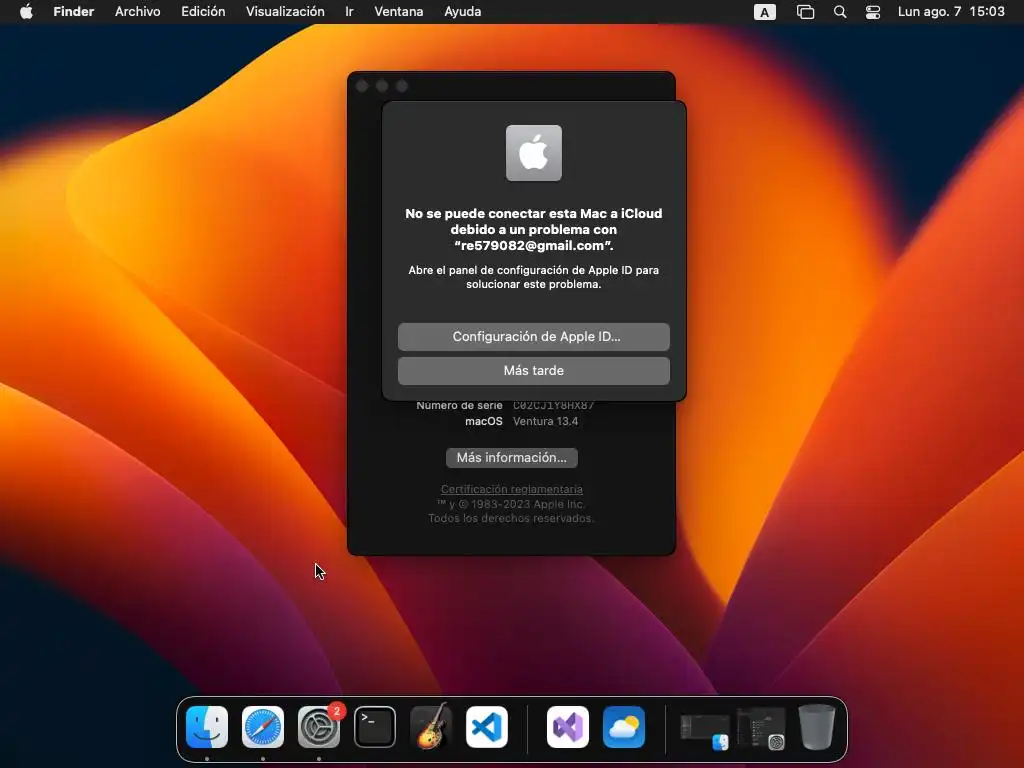Open the Edición menu
1024x768 pixels.
coord(203,12)
